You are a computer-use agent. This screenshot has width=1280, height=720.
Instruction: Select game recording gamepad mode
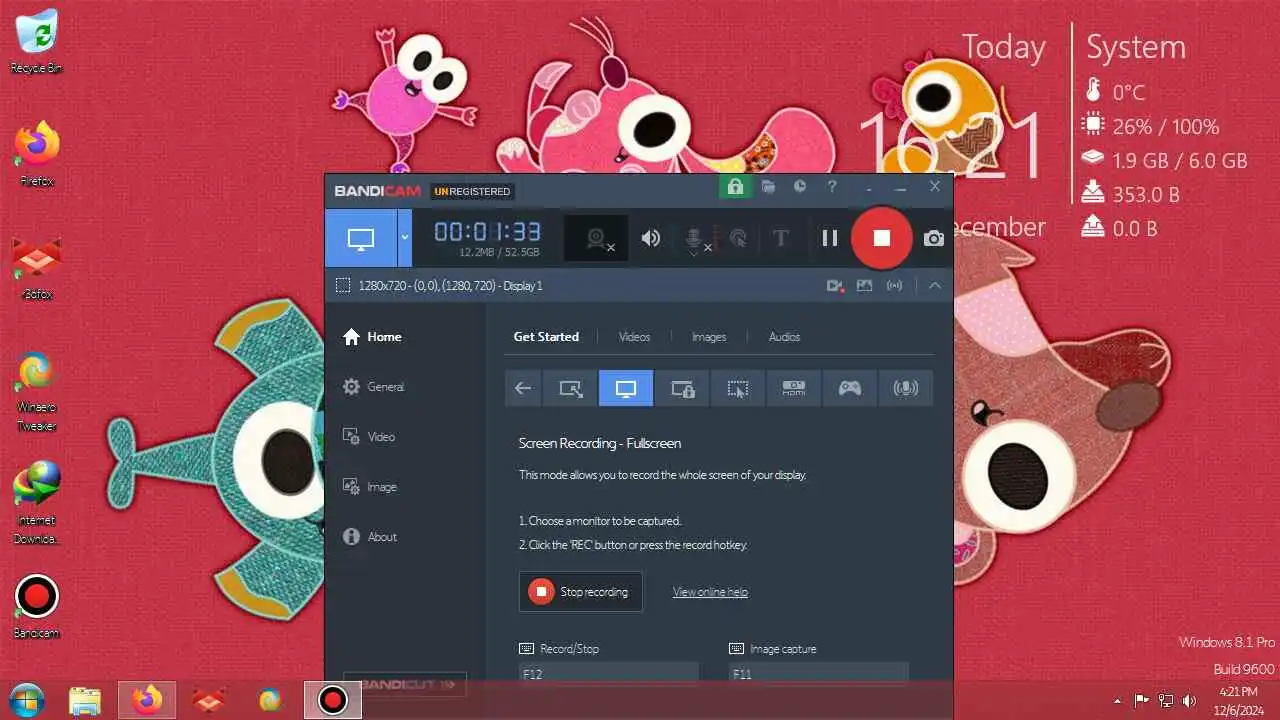click(850, 388)
